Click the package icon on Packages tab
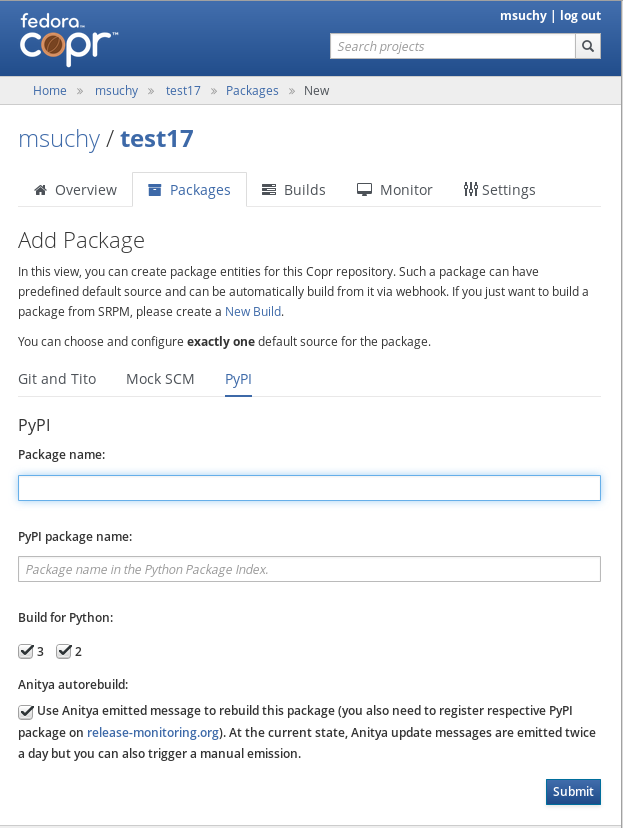This screenshot has height=828, width=623. [x=155, y=189]
